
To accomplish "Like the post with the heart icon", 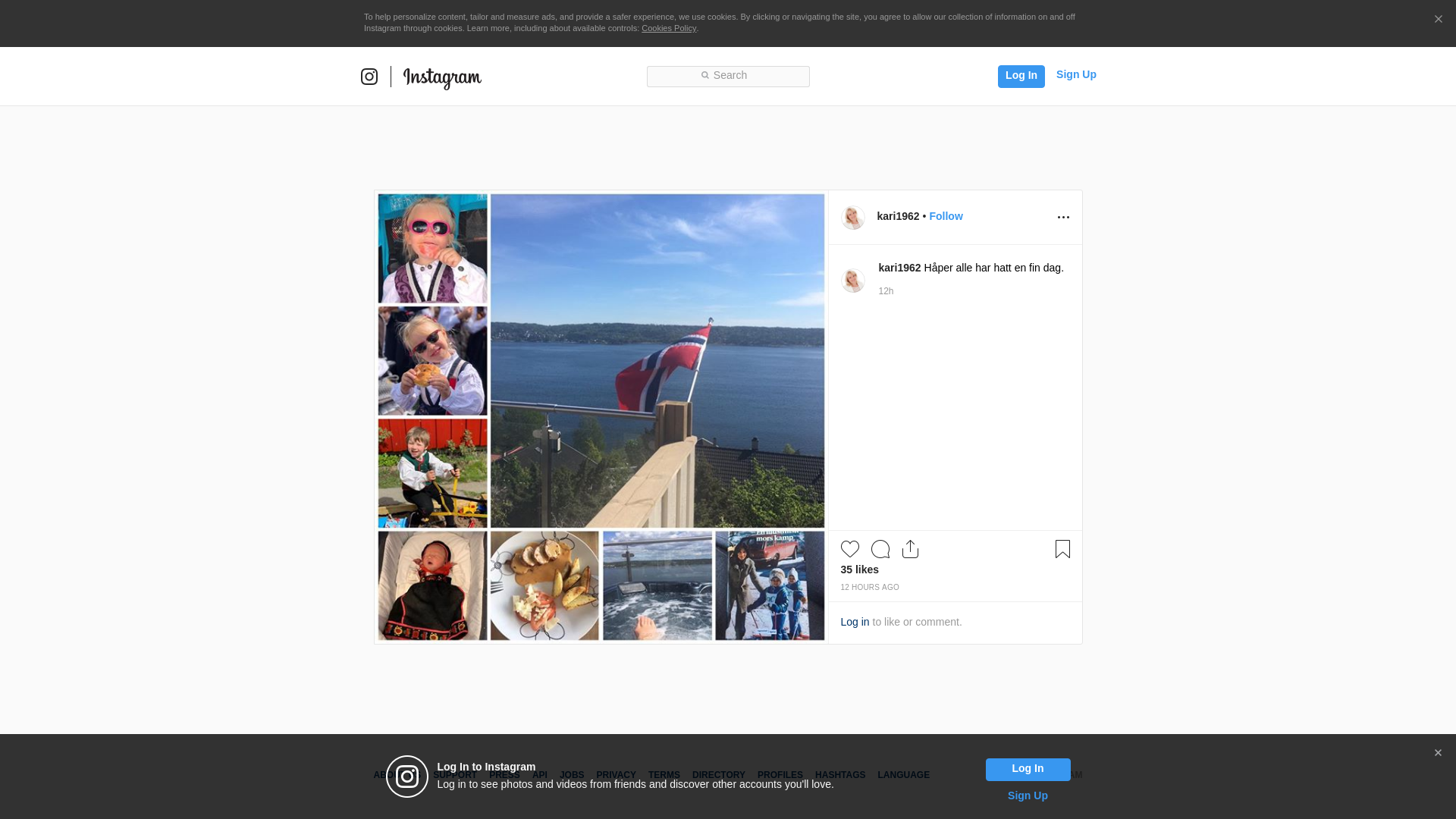I will pos(849,549).
